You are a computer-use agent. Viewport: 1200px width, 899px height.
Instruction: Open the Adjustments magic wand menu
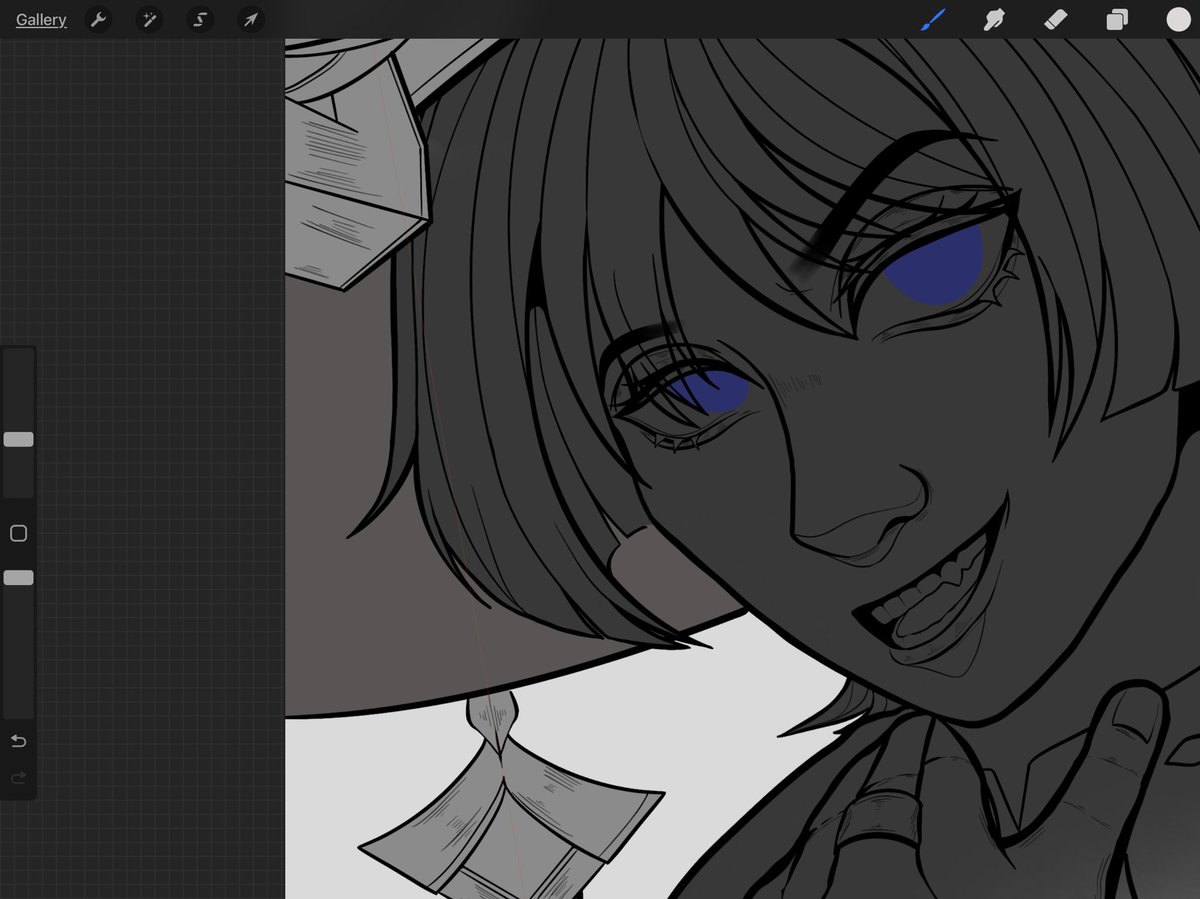tap(149, 20)
